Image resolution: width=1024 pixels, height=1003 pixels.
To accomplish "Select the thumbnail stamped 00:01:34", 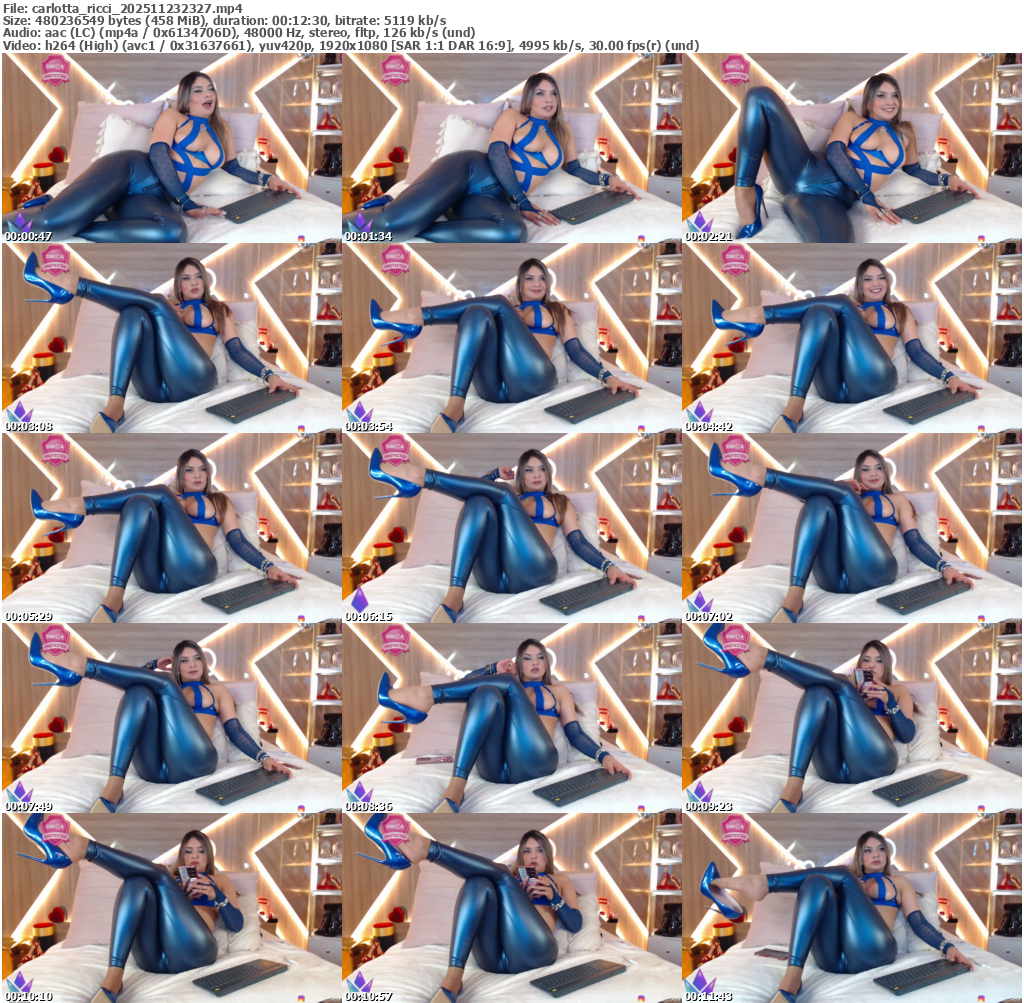I will 512,148.
